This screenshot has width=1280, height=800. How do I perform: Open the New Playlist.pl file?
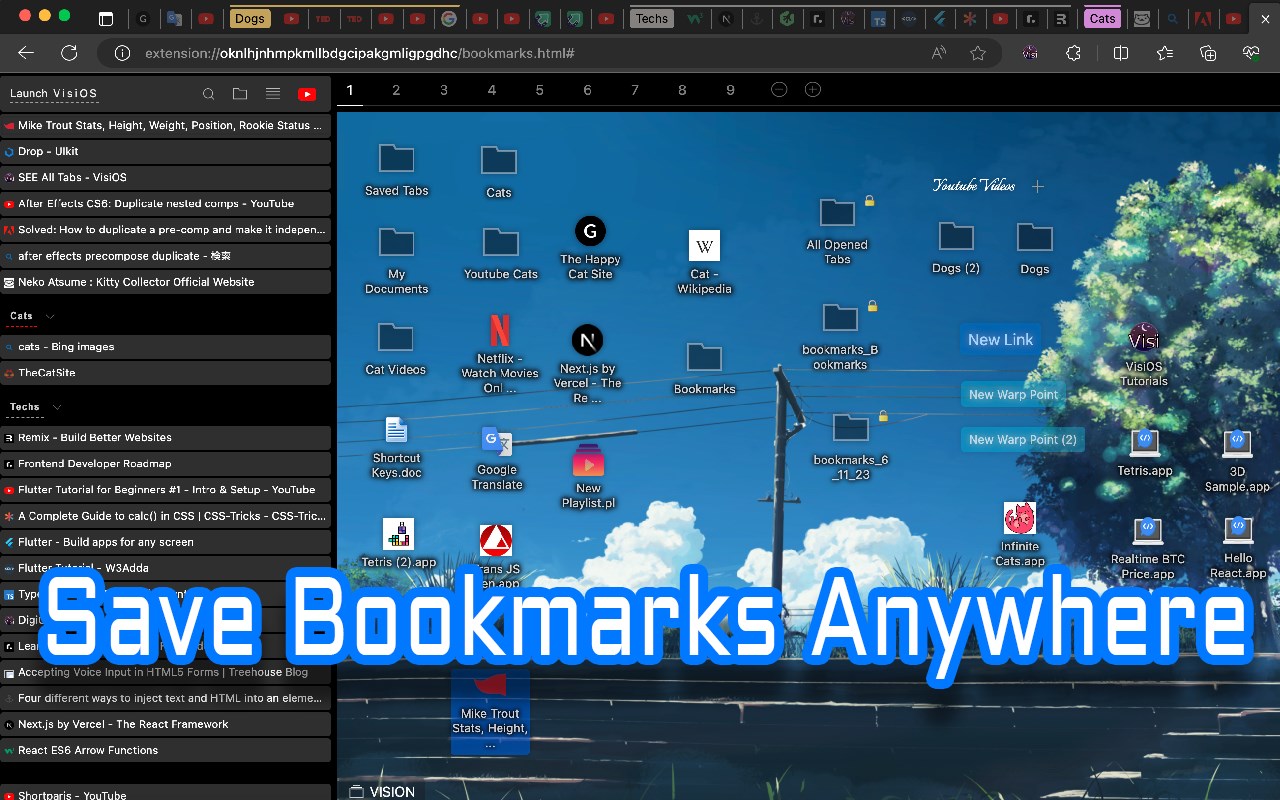tap(588, 476)
